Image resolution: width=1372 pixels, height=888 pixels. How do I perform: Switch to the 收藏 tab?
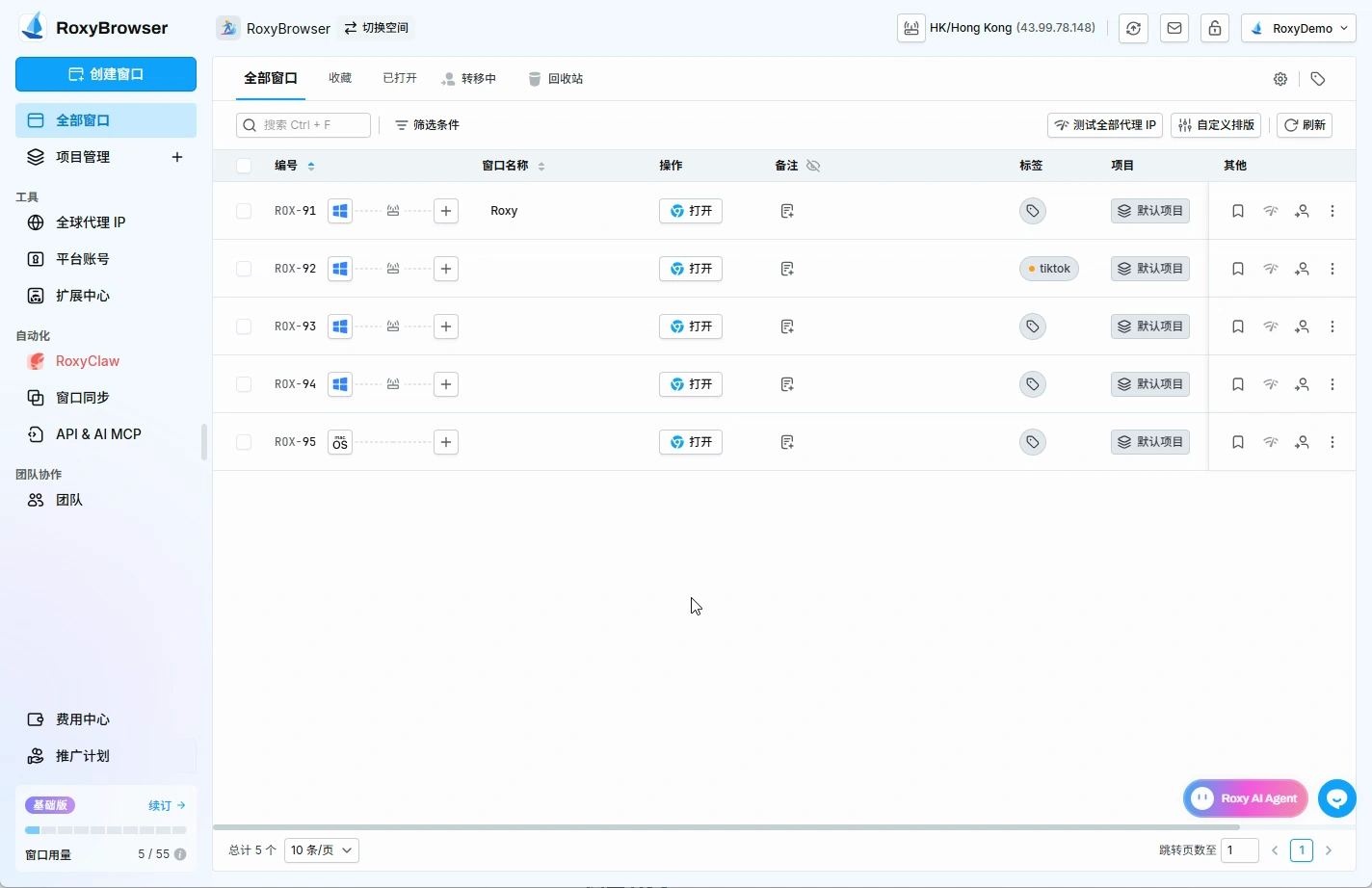pyautogui.click(x=340, y=79)
